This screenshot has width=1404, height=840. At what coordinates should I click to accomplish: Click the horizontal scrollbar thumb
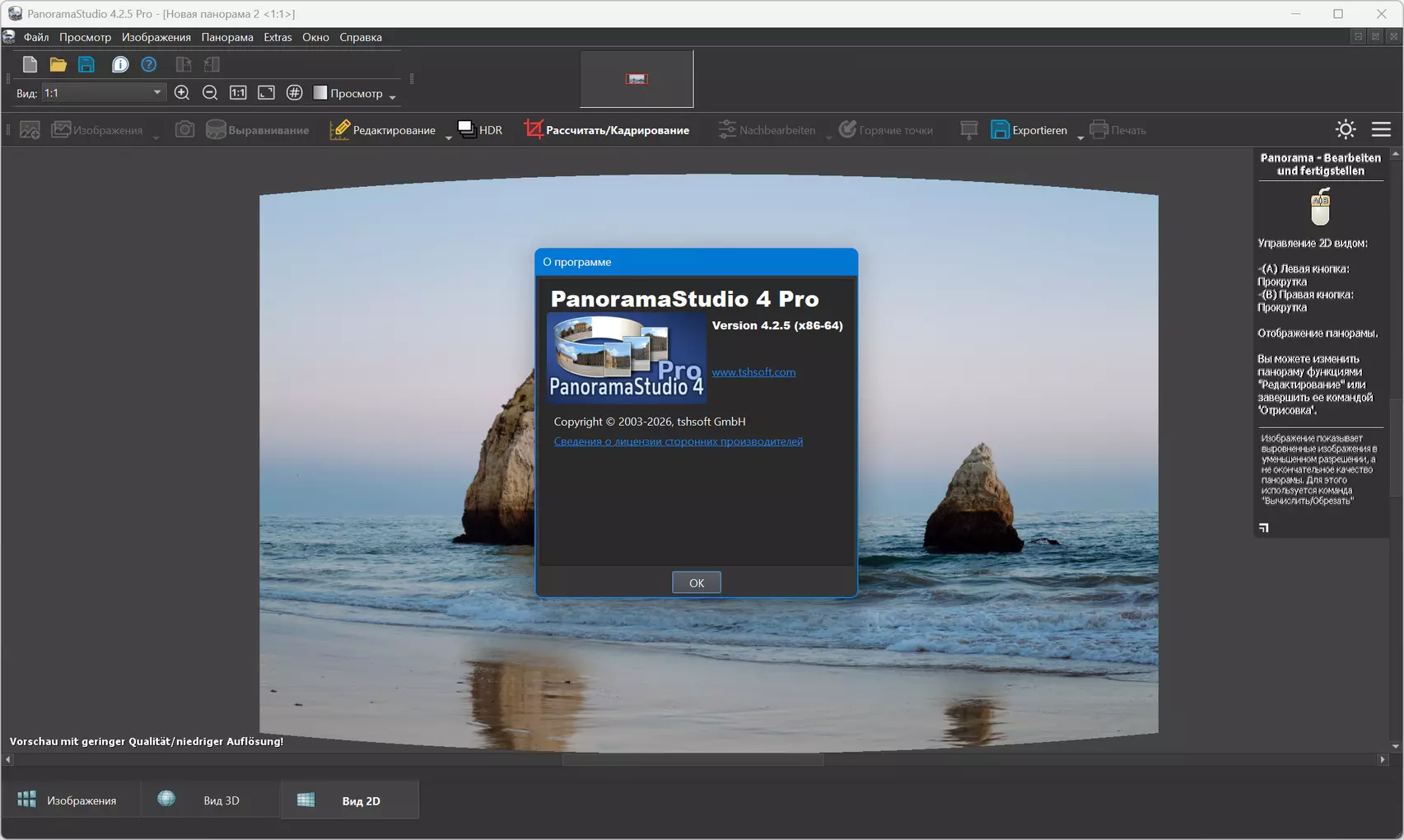pos(693,759)
